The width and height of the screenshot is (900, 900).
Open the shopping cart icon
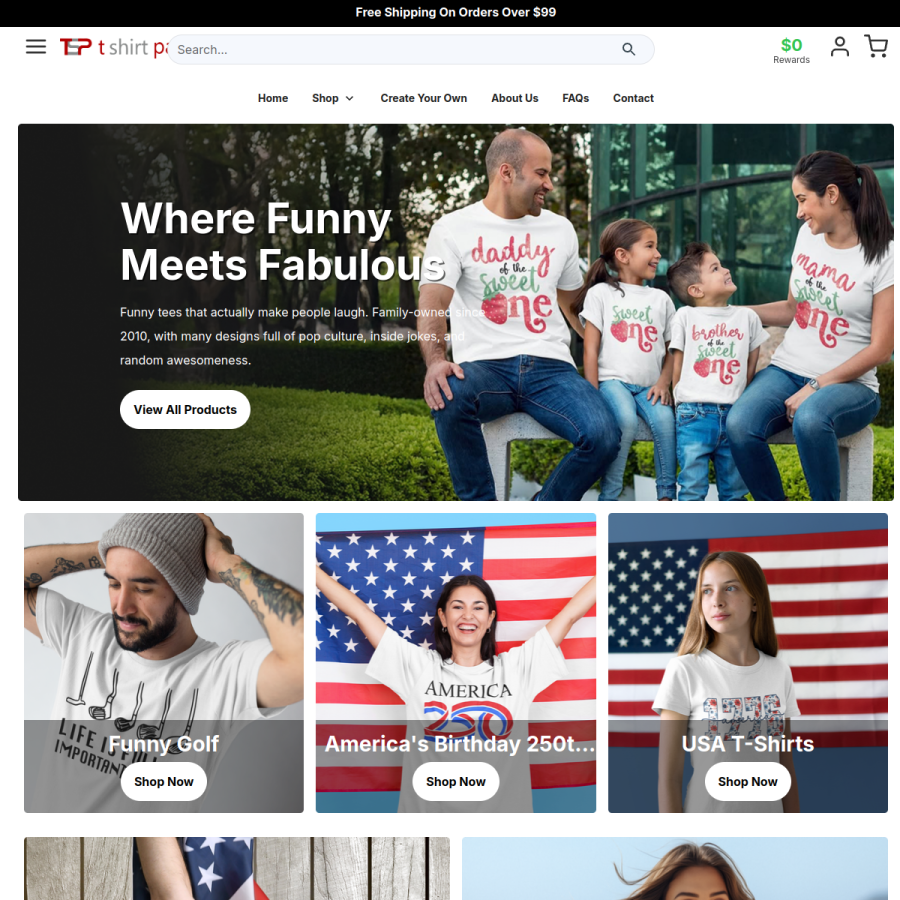pos(876,46)
